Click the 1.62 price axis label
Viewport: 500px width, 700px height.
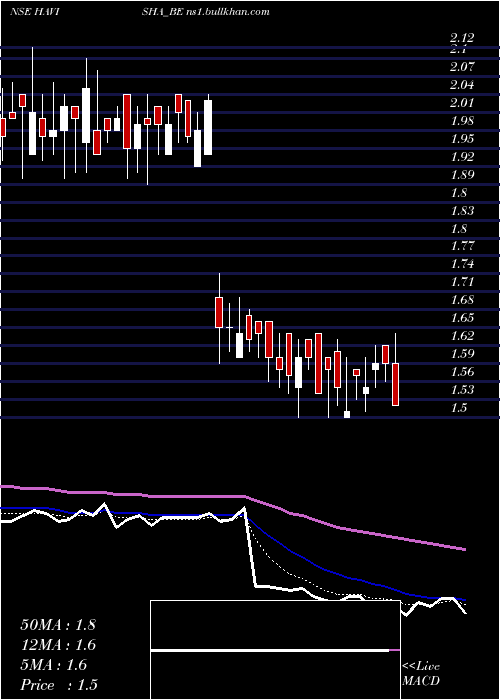click(462, 336)
